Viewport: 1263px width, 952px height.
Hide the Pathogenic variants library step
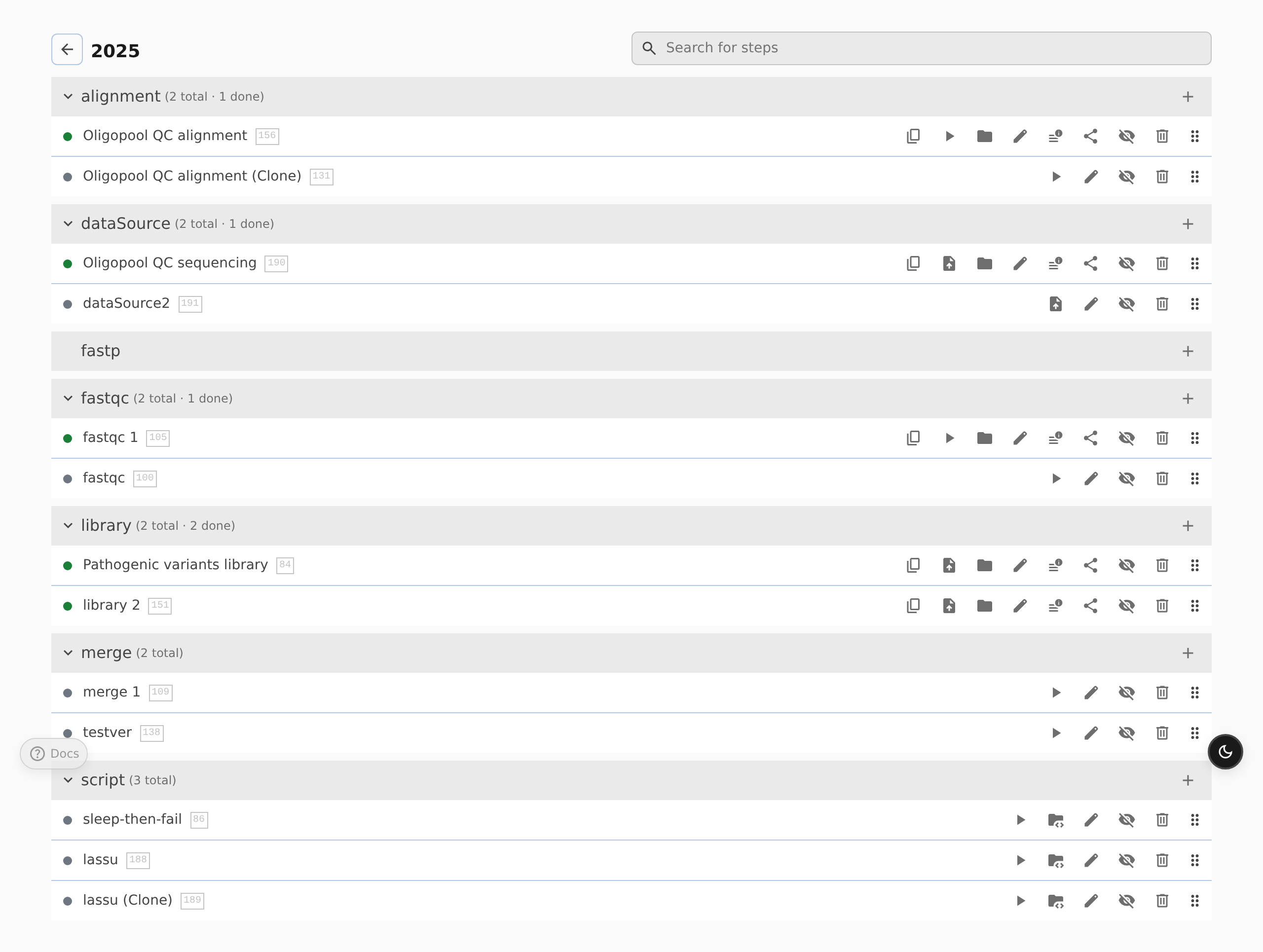pyautogui.click(x=1126, y=565)
